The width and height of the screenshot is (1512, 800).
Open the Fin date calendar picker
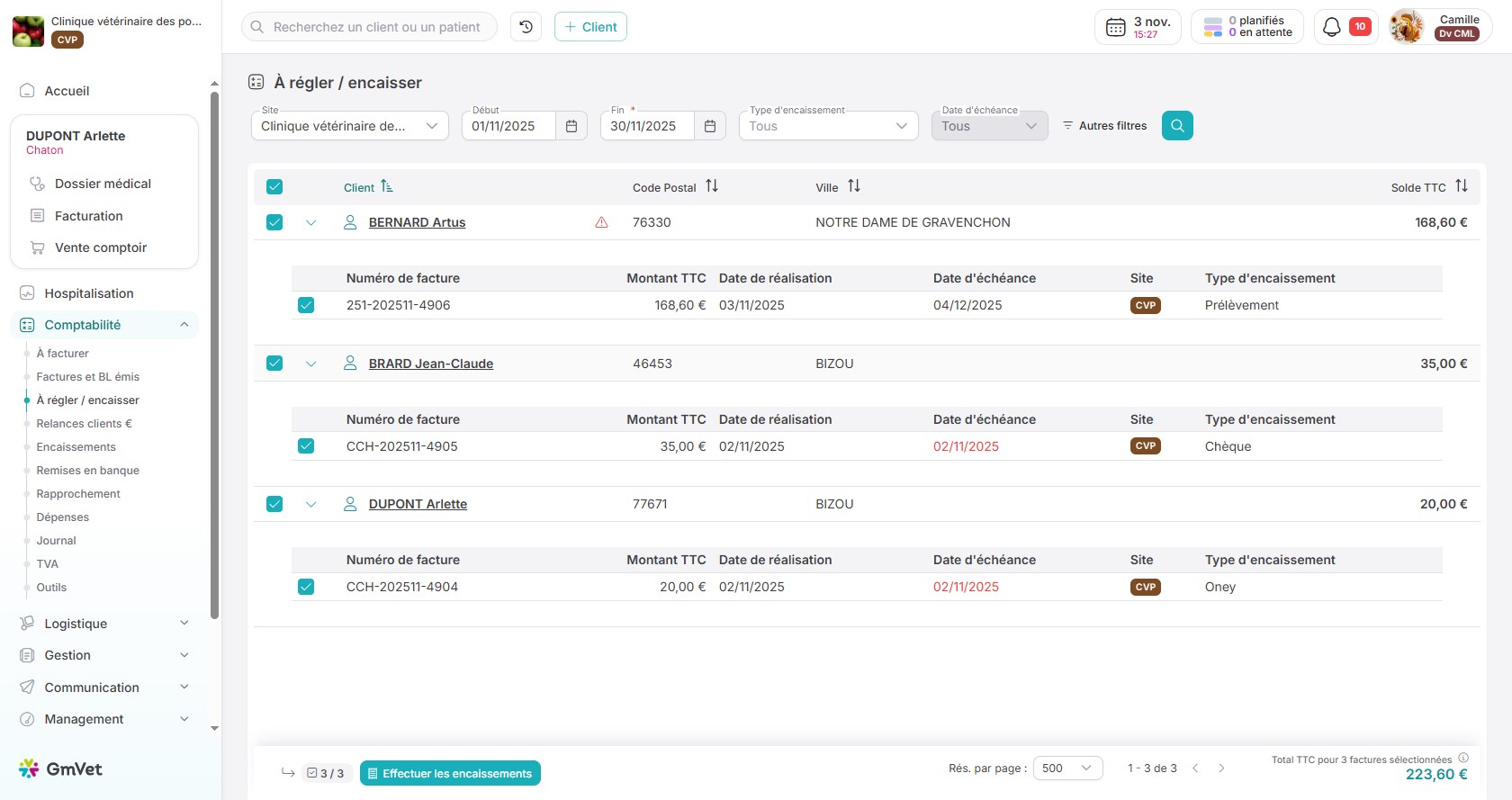click(710, 126)
